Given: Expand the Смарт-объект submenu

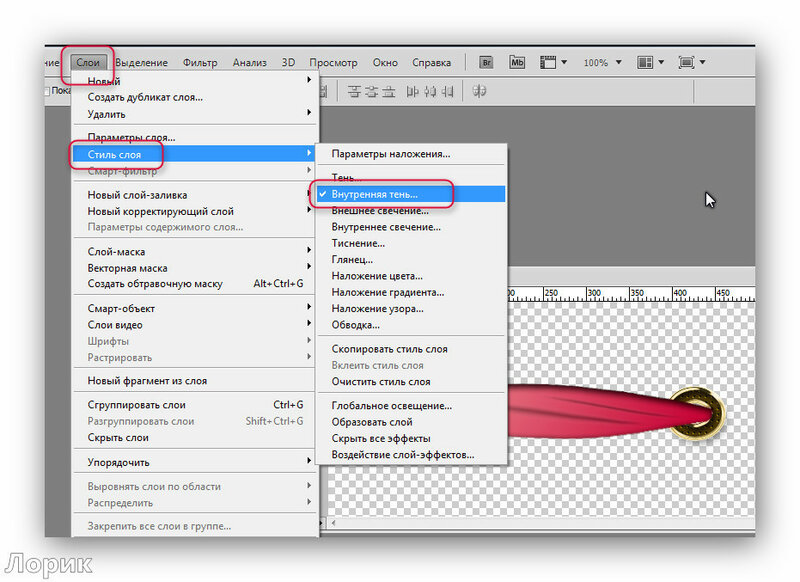Looking at the screenshot, I should (194, 308).
